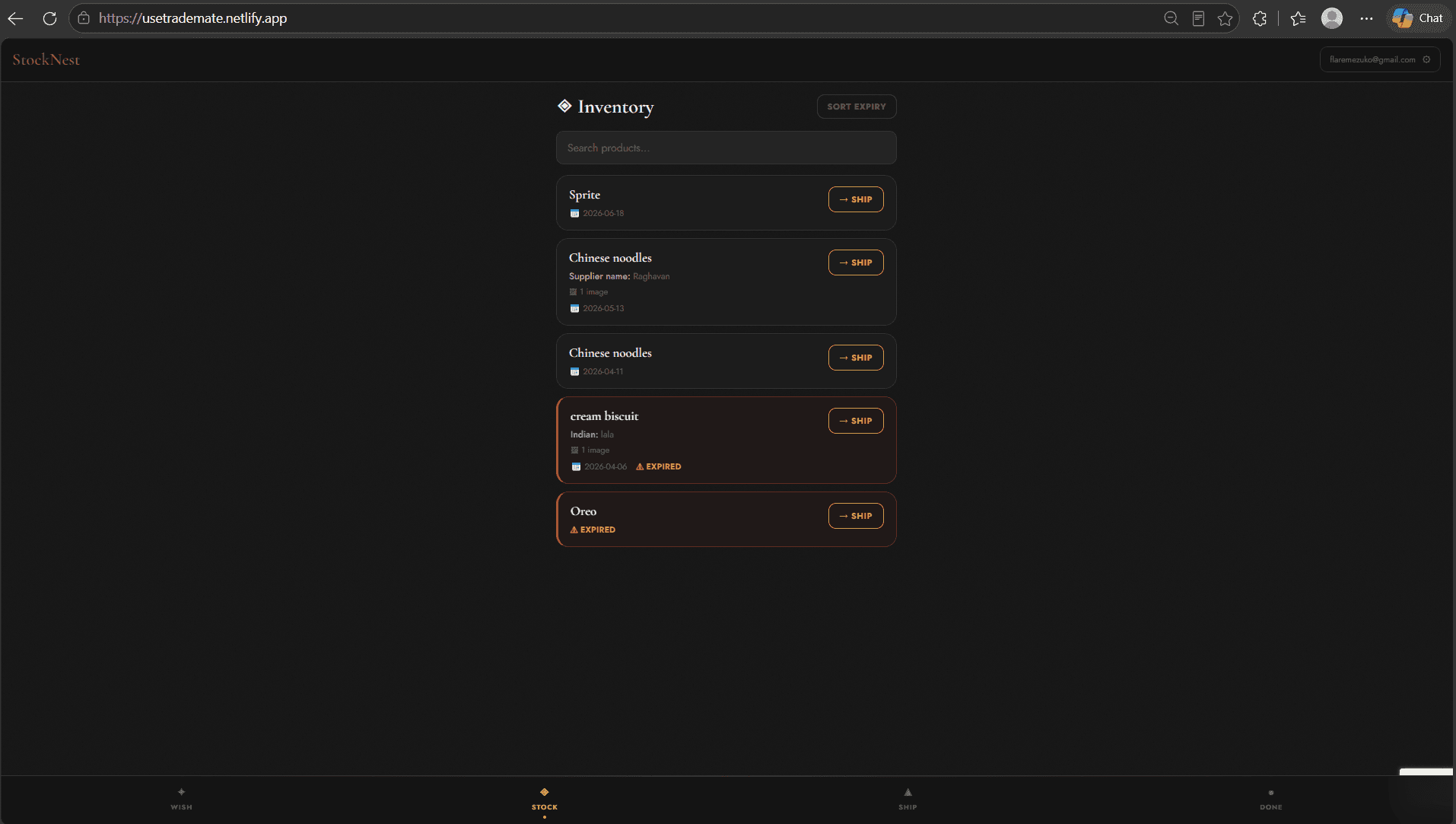Open the favorites list icon
The height and width of the screenshot is (824, 1456).
pos(1299,18)
